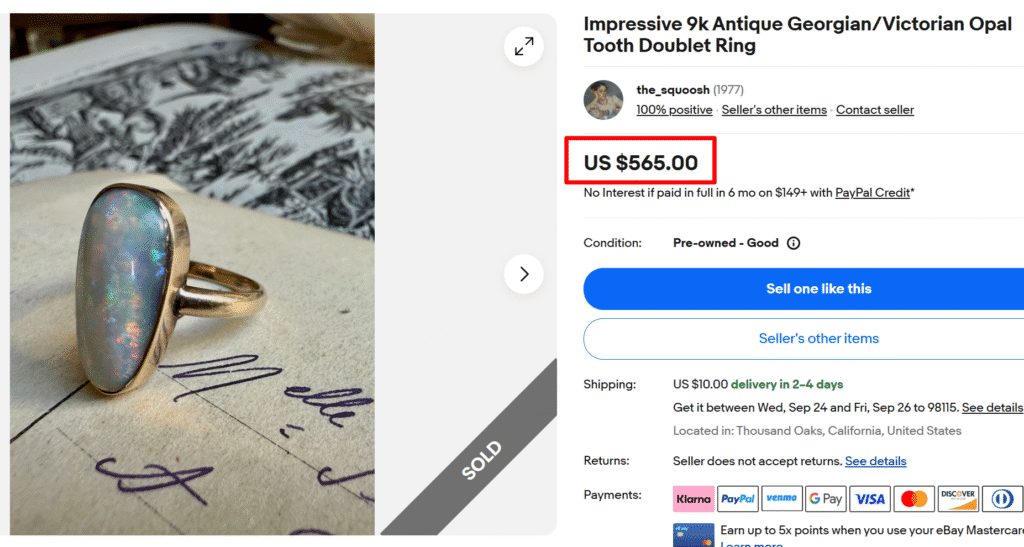Click the PayPal payment icon
This screenshot has height=547, width=1024.
pos(738,498)
